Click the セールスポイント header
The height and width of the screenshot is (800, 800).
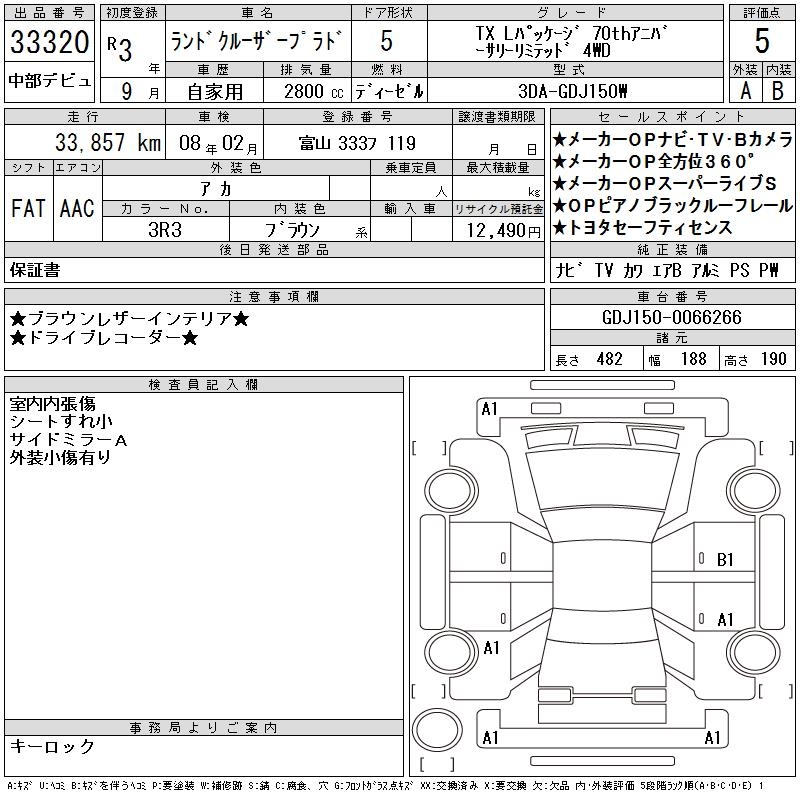[672, 117]
